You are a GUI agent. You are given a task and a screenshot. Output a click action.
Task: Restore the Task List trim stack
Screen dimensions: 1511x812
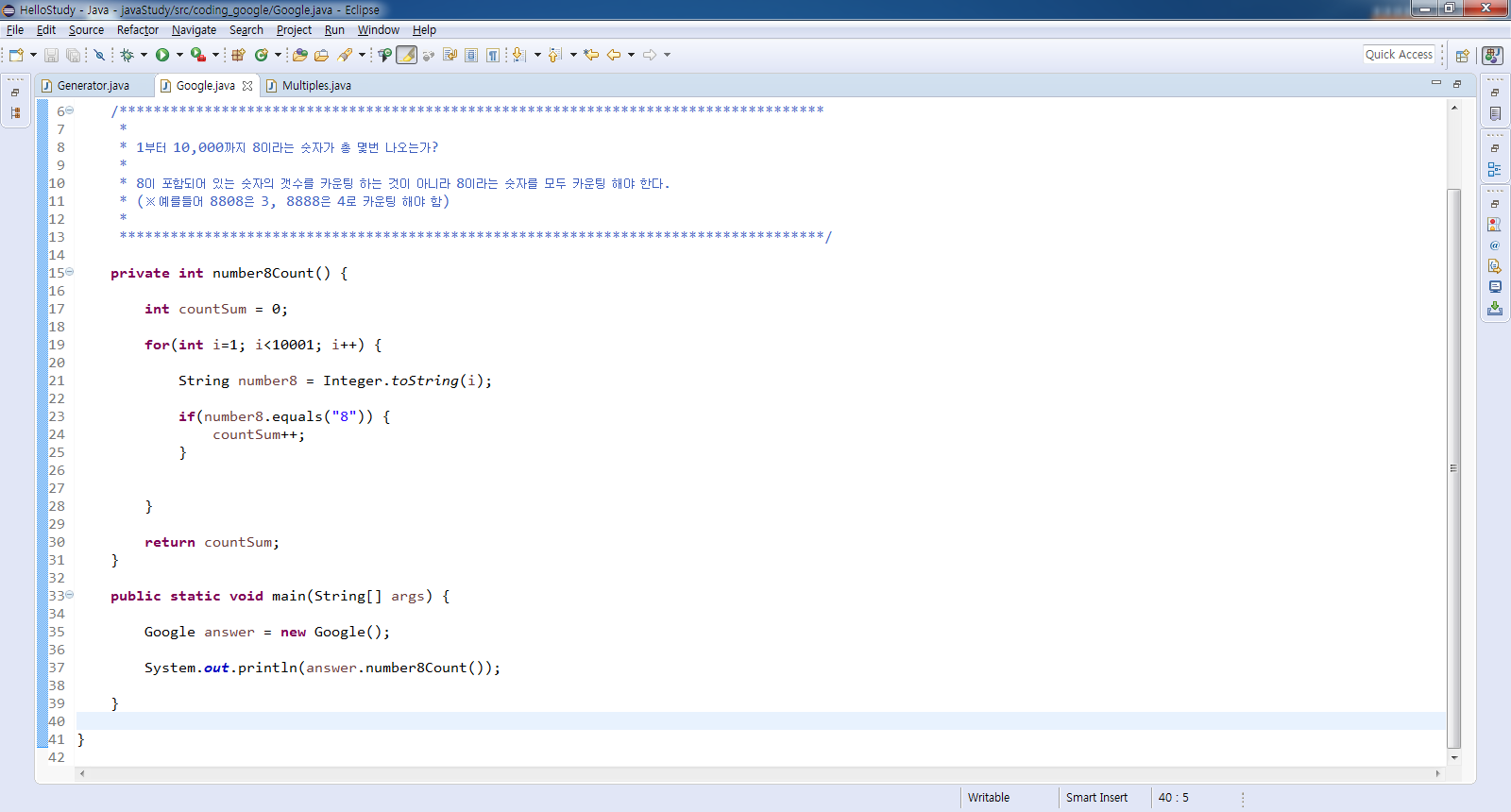pos(1495,93)
